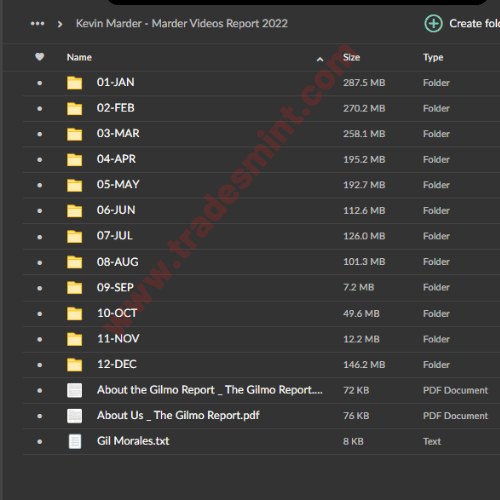Click the 287.5 MB size value

364,83
